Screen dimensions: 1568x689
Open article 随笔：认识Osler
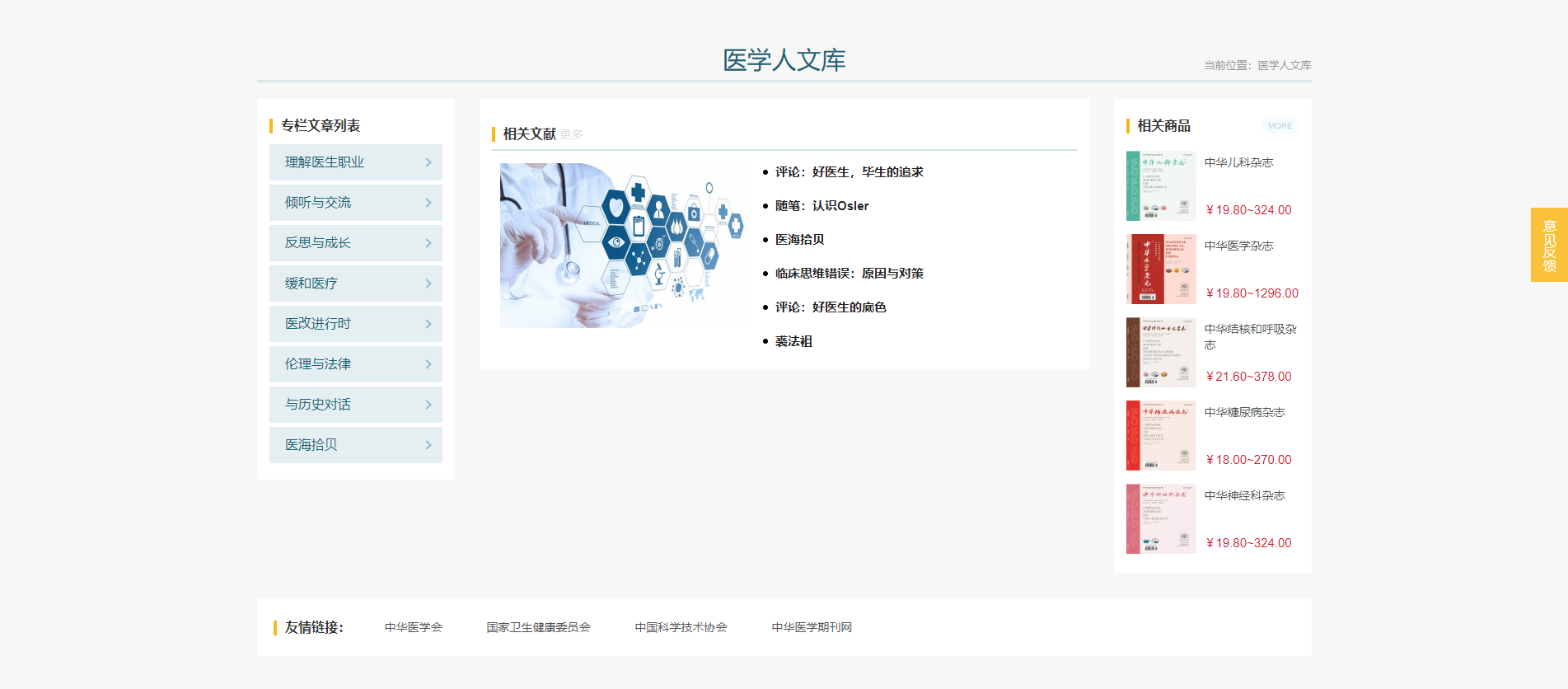(x=821, y=206)
